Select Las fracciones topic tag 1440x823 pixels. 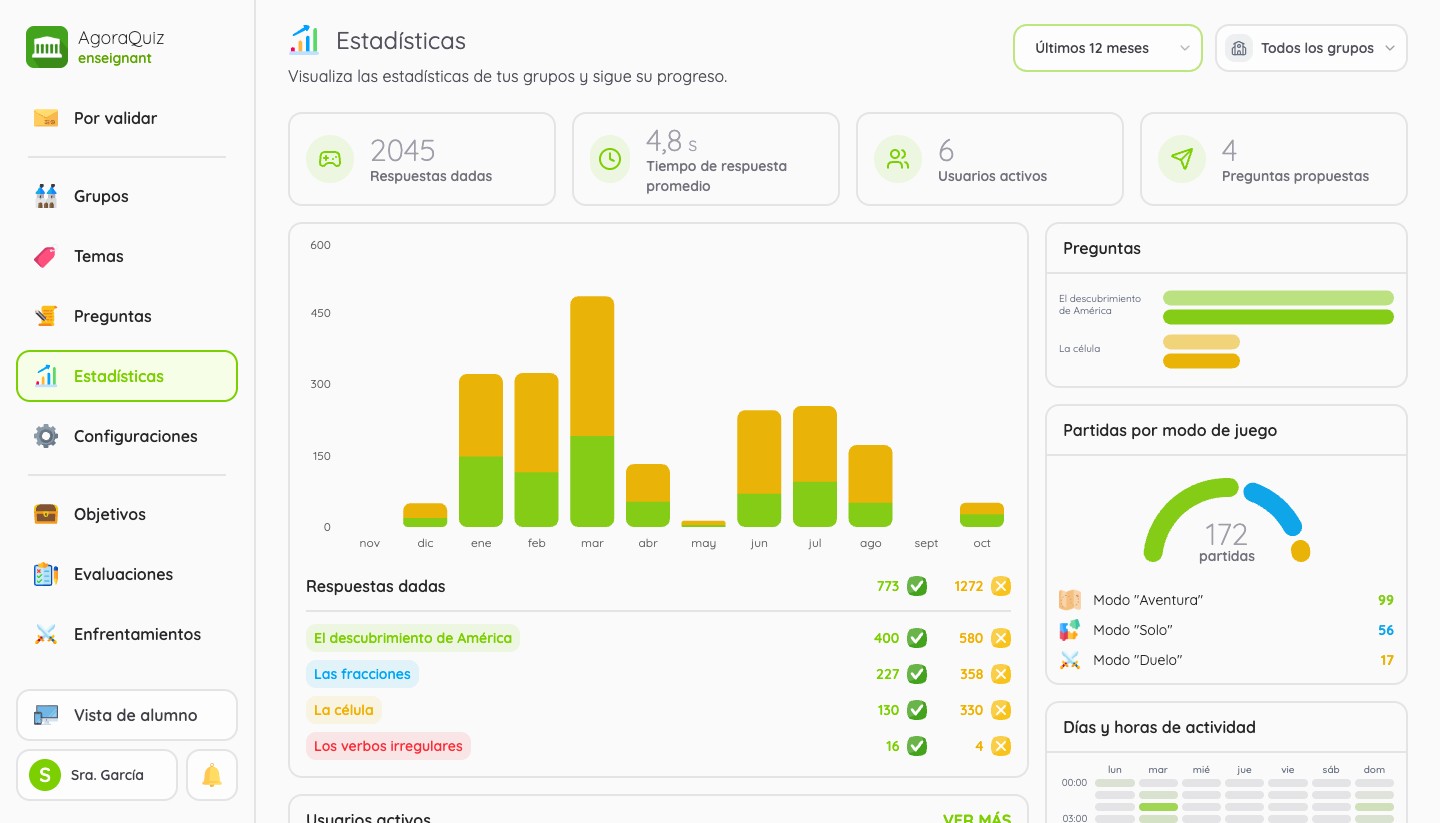tap(362, 674)
